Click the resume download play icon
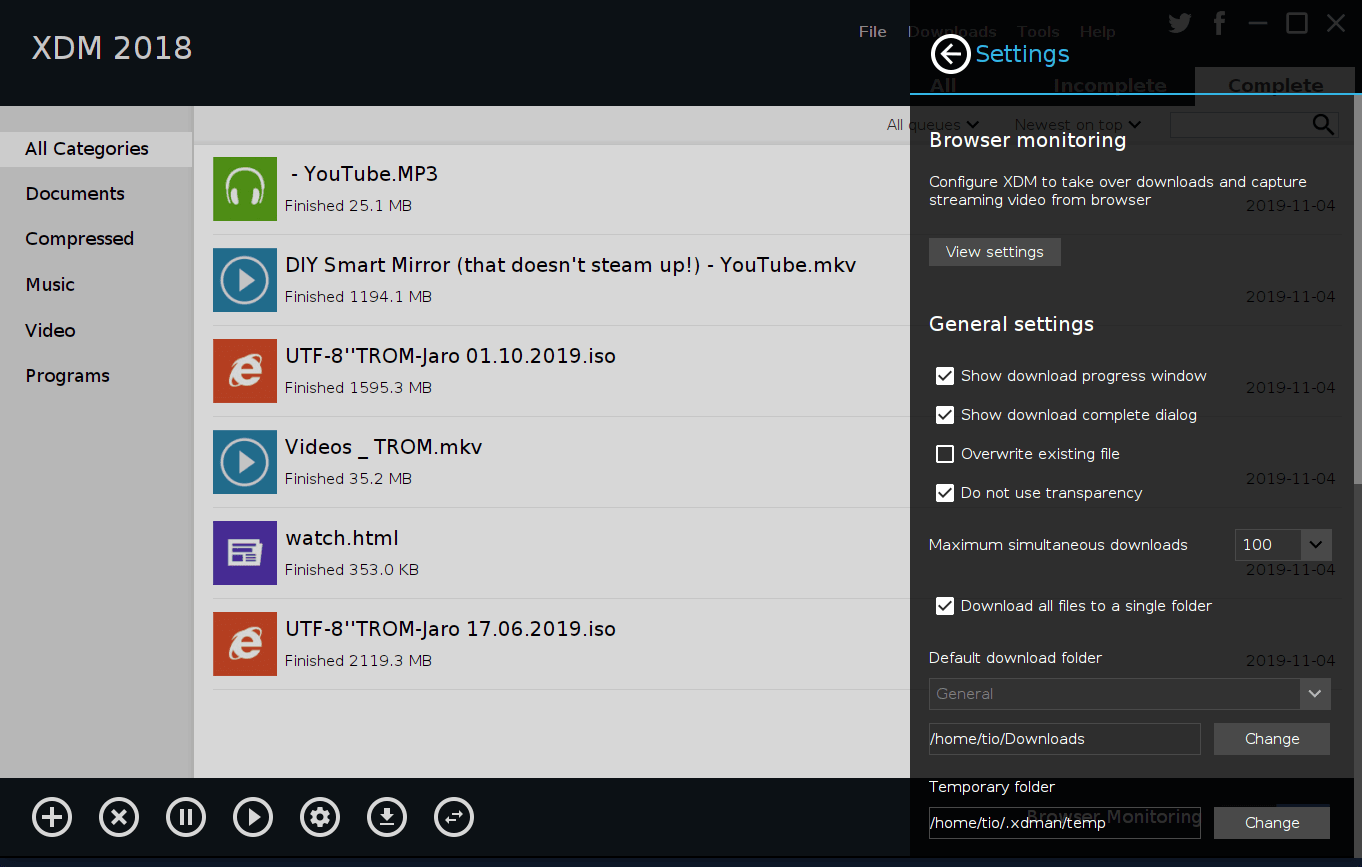The image size is (1362, 867). (x=253, y=817)
